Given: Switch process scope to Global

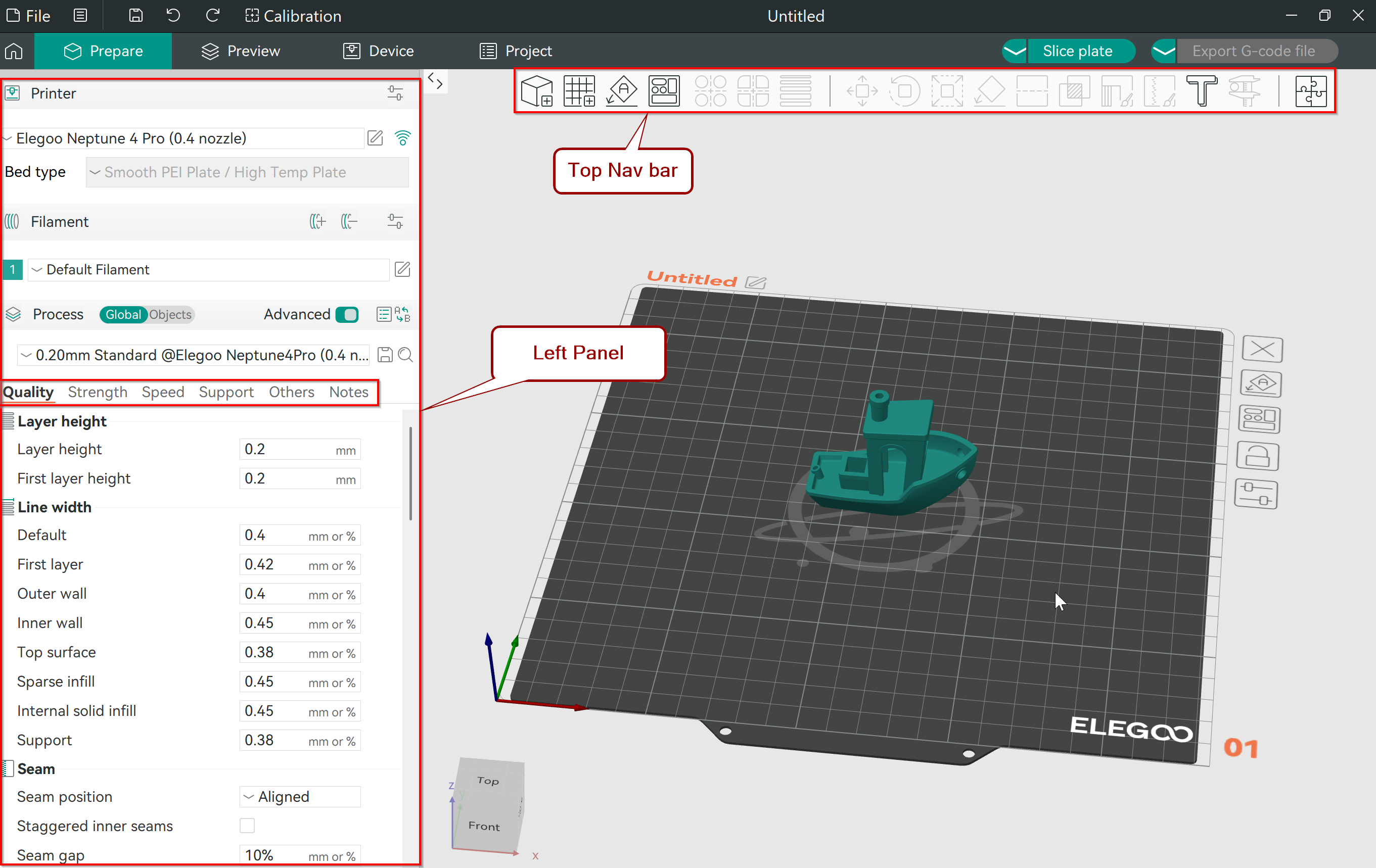Looking at the screenshot, I should pos(123,314).
